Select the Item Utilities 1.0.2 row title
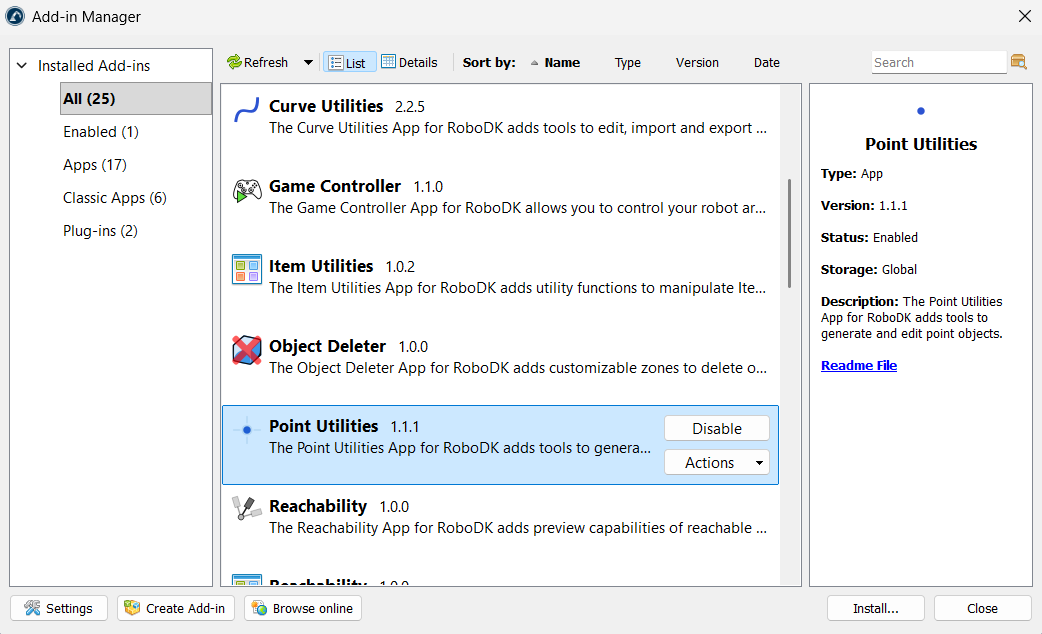The image size is (1042, 634). [x=342, y=266]
